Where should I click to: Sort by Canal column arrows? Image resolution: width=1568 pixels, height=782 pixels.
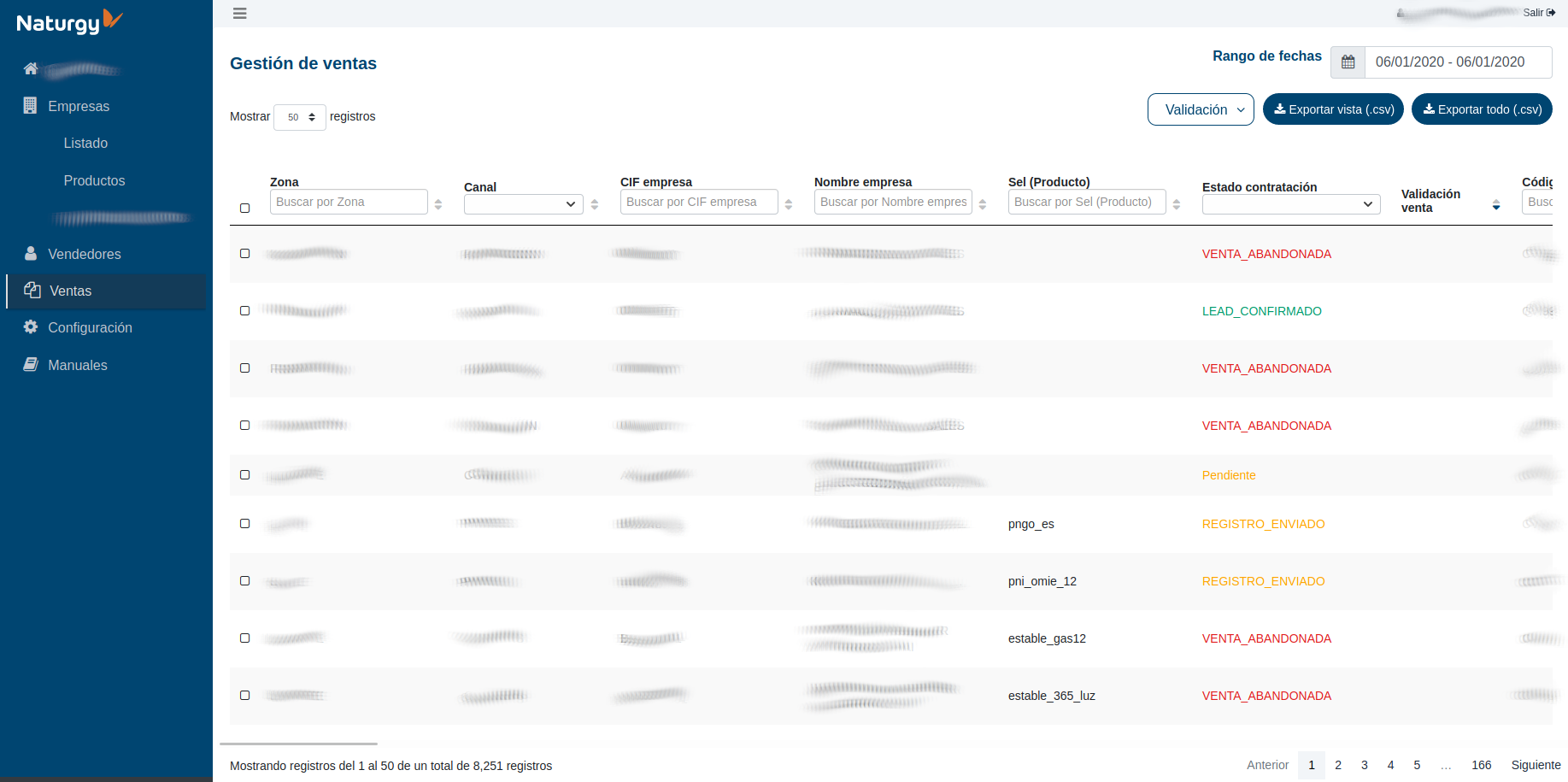[595, 204]
